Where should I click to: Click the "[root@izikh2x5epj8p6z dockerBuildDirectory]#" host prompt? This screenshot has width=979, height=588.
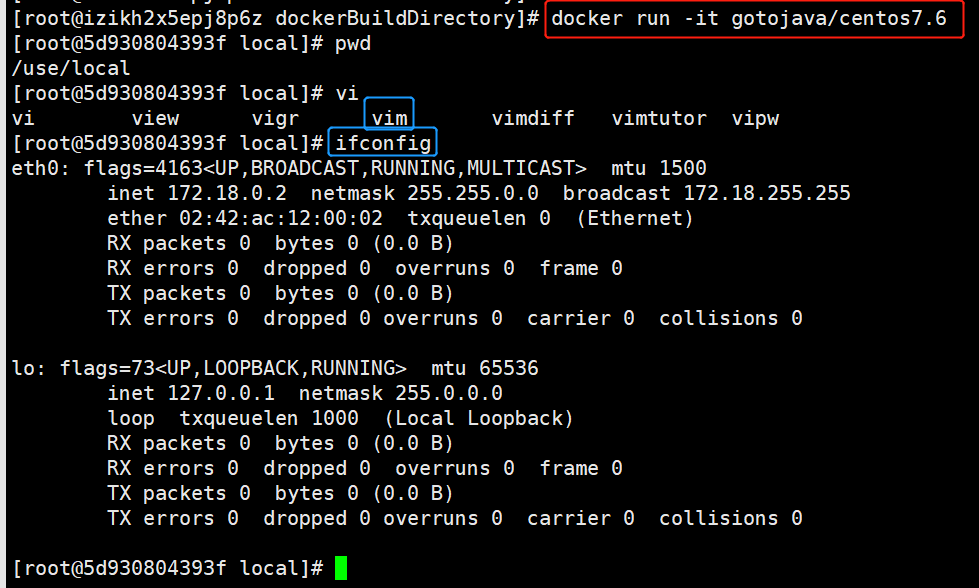[x=275, y=19]
